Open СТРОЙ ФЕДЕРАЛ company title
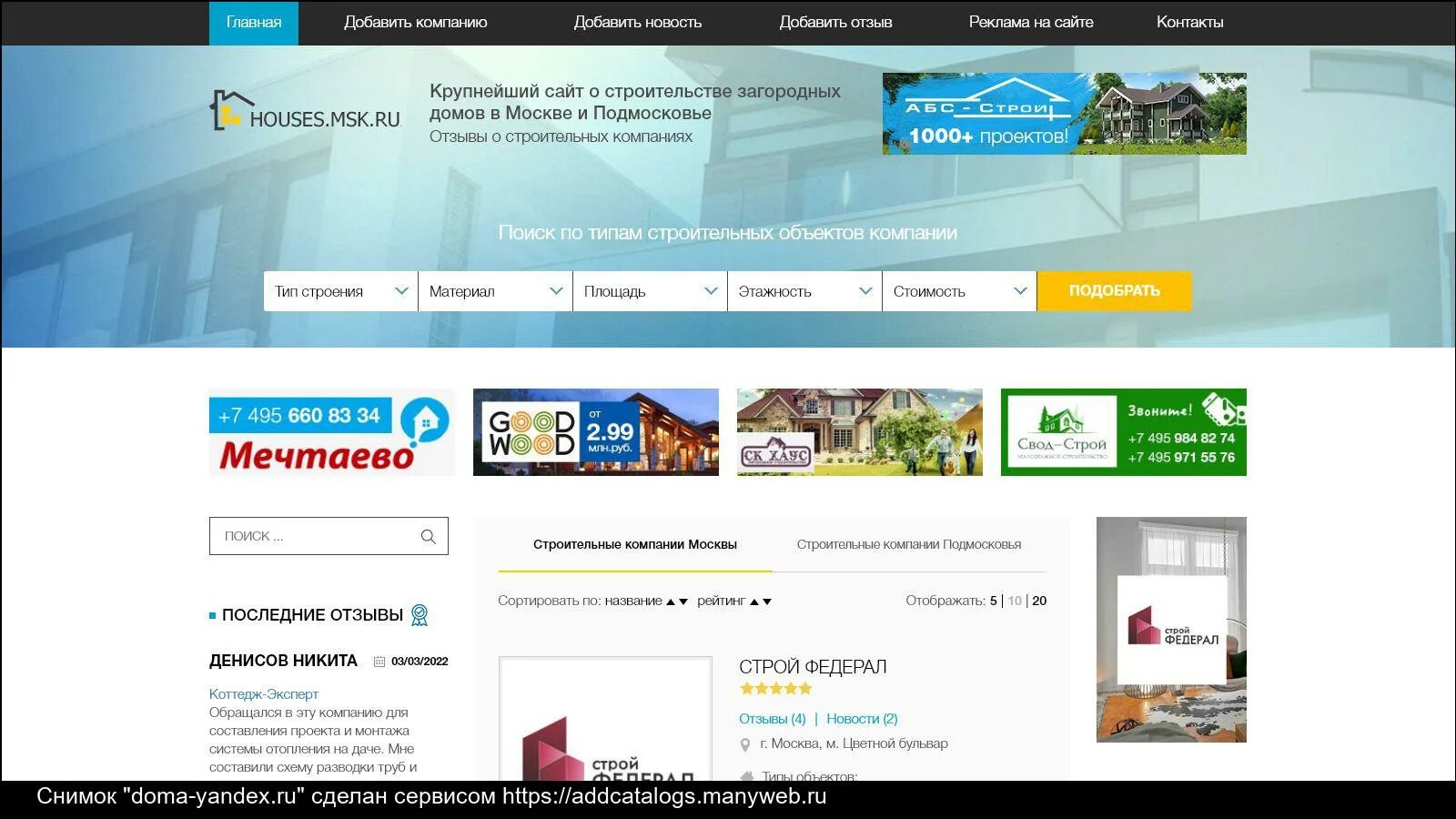 [813, 667]
